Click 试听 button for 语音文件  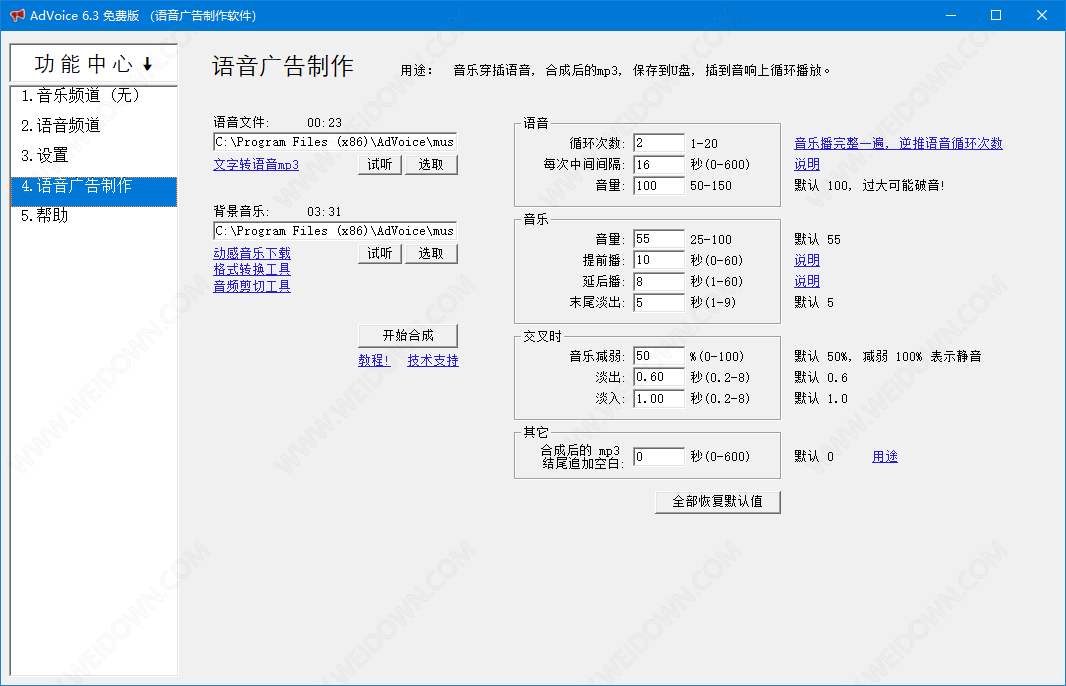[379, 165]
